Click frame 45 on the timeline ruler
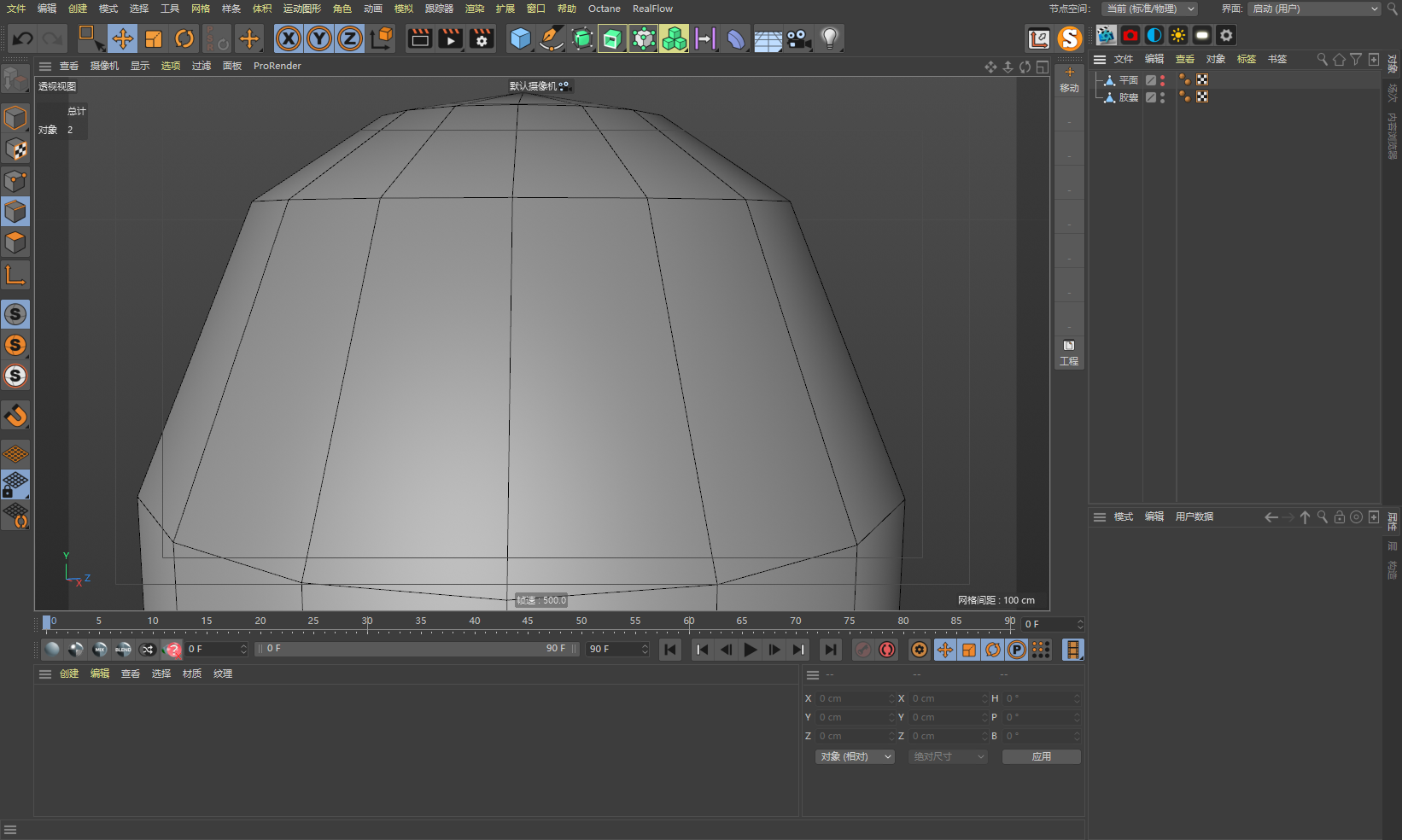Image resolution: width=1402 pixels, height=840 pixels. point(528,622)
